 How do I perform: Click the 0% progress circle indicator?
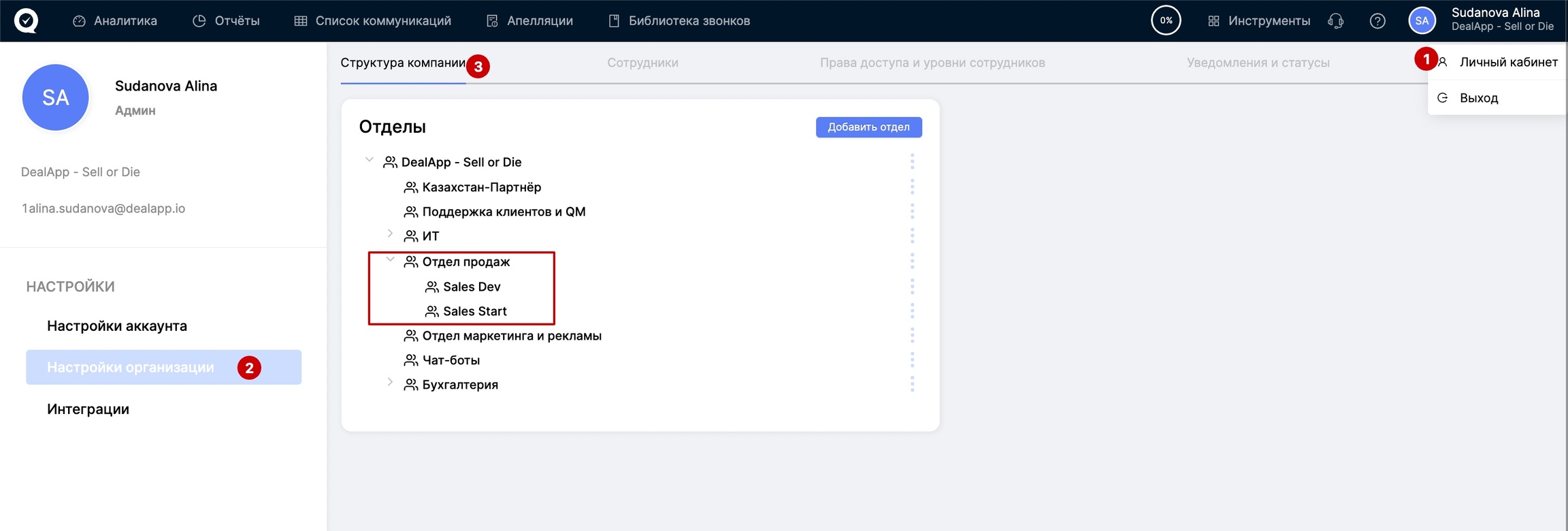1165,20
